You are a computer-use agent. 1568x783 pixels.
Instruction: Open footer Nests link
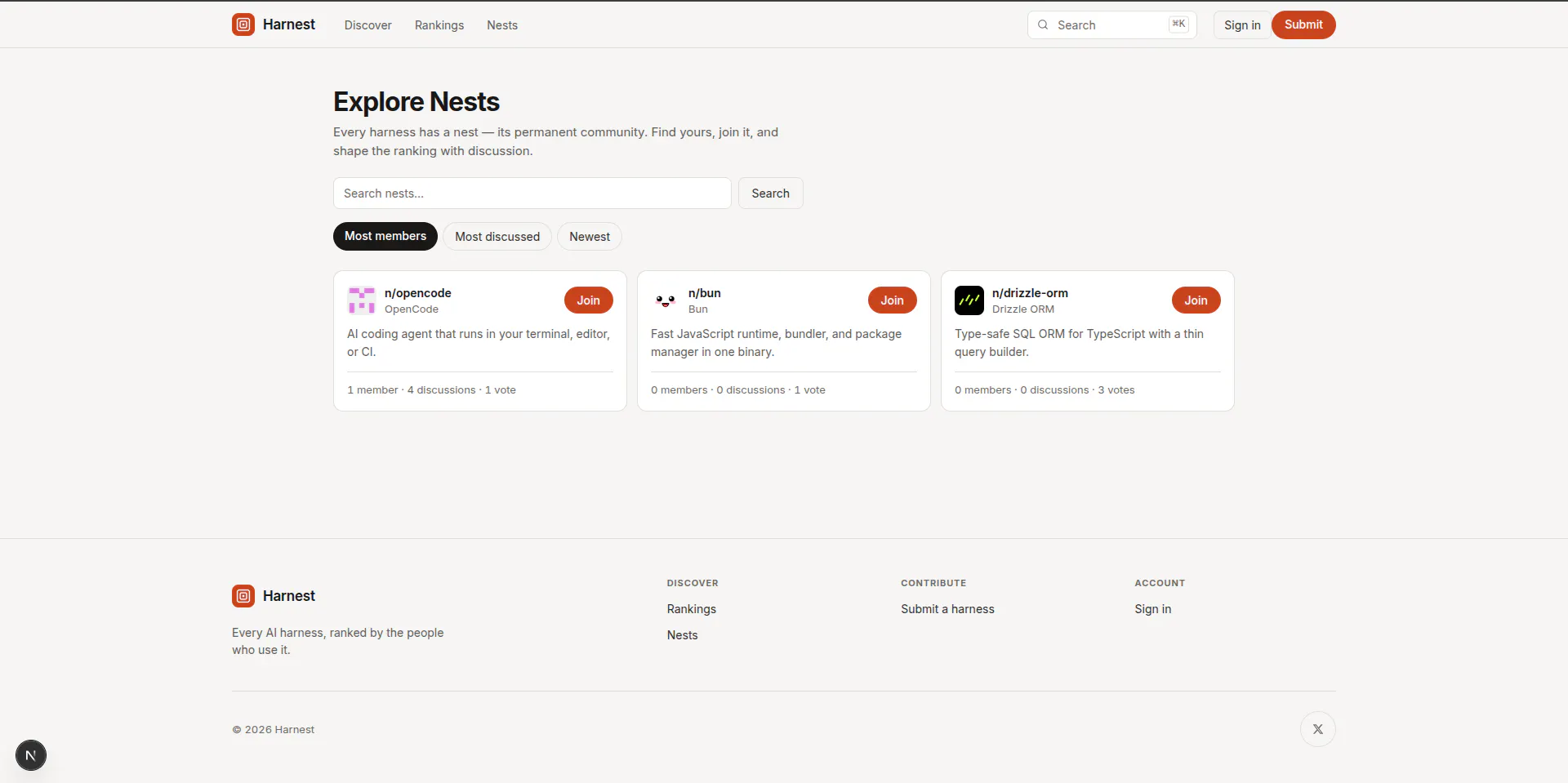[x=683, y=635]
